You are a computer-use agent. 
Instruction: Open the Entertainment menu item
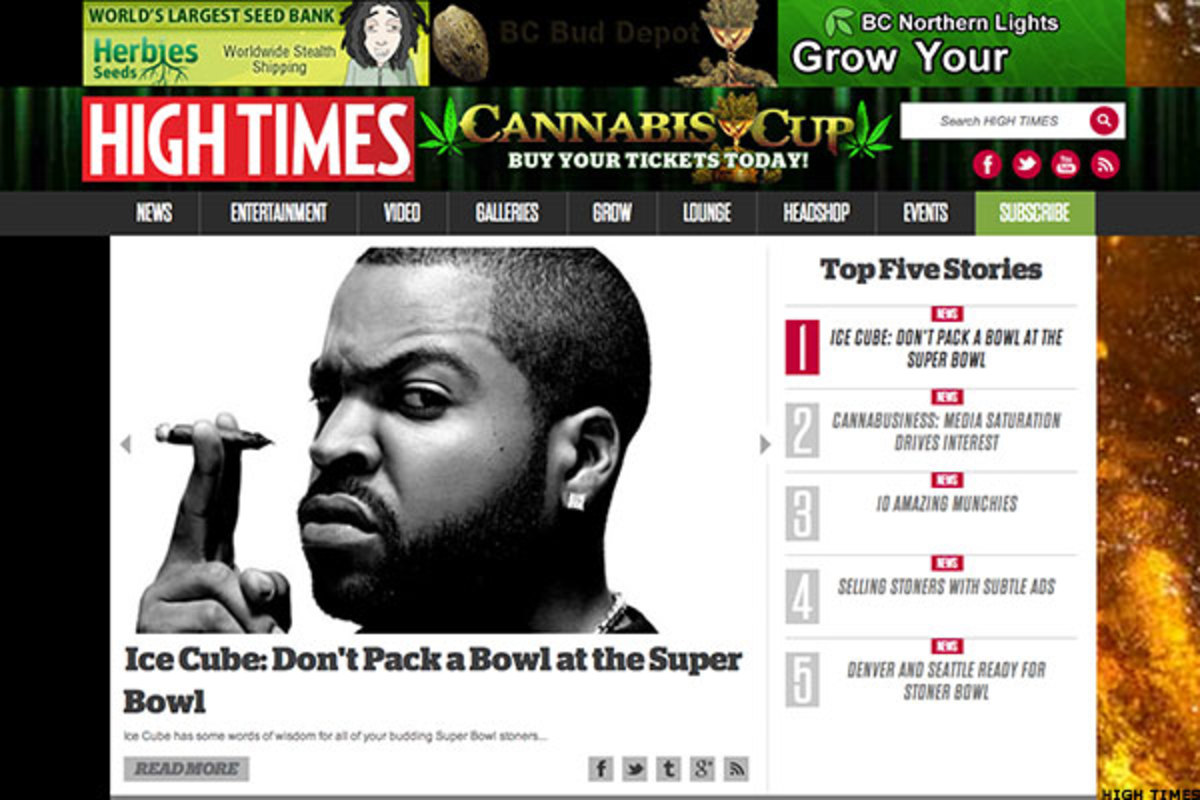[278, 213]
